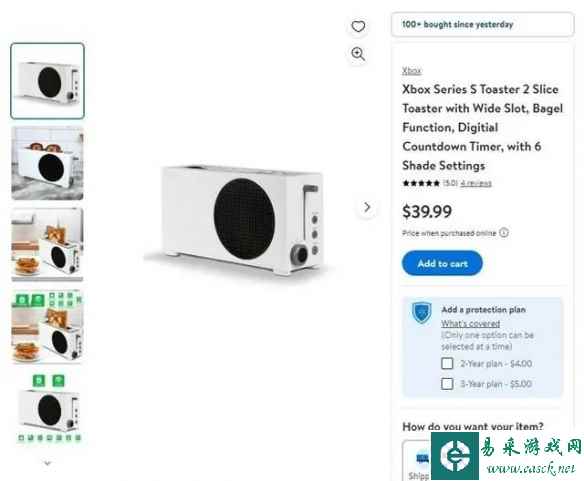
Task: Select the fourth thumbnail with green icons
Action: coord(47,326)
